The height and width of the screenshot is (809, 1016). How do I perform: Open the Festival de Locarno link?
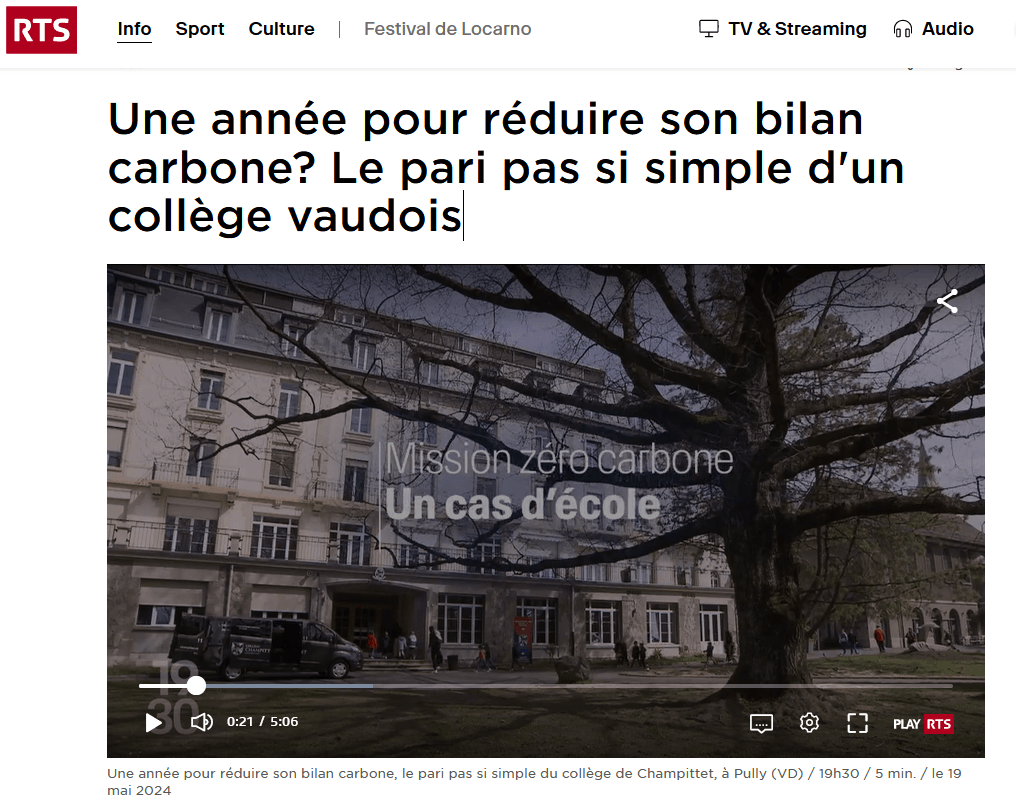pos(447,29)
